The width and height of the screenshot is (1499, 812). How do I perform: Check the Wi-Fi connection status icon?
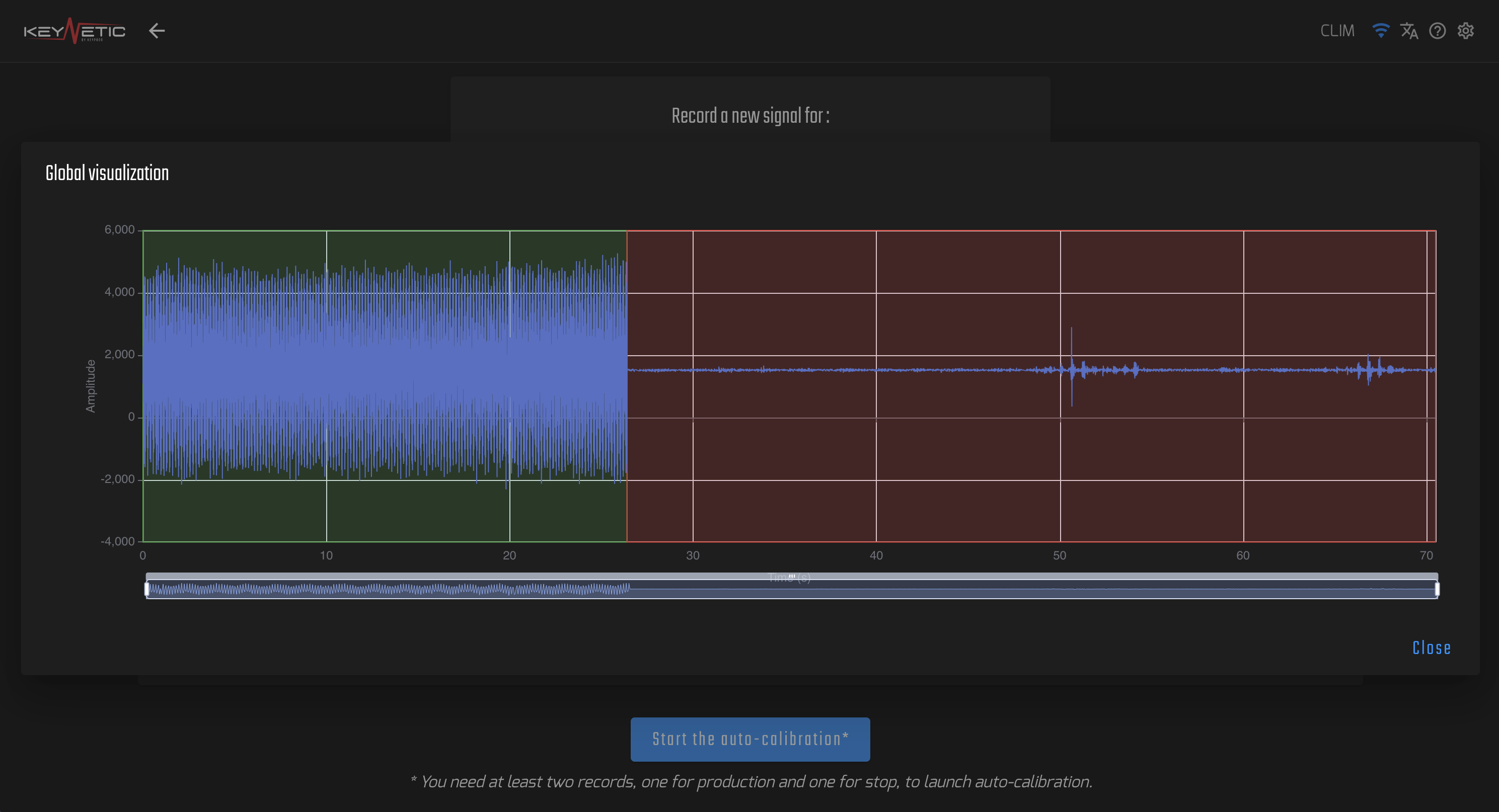click(1380, 31)
